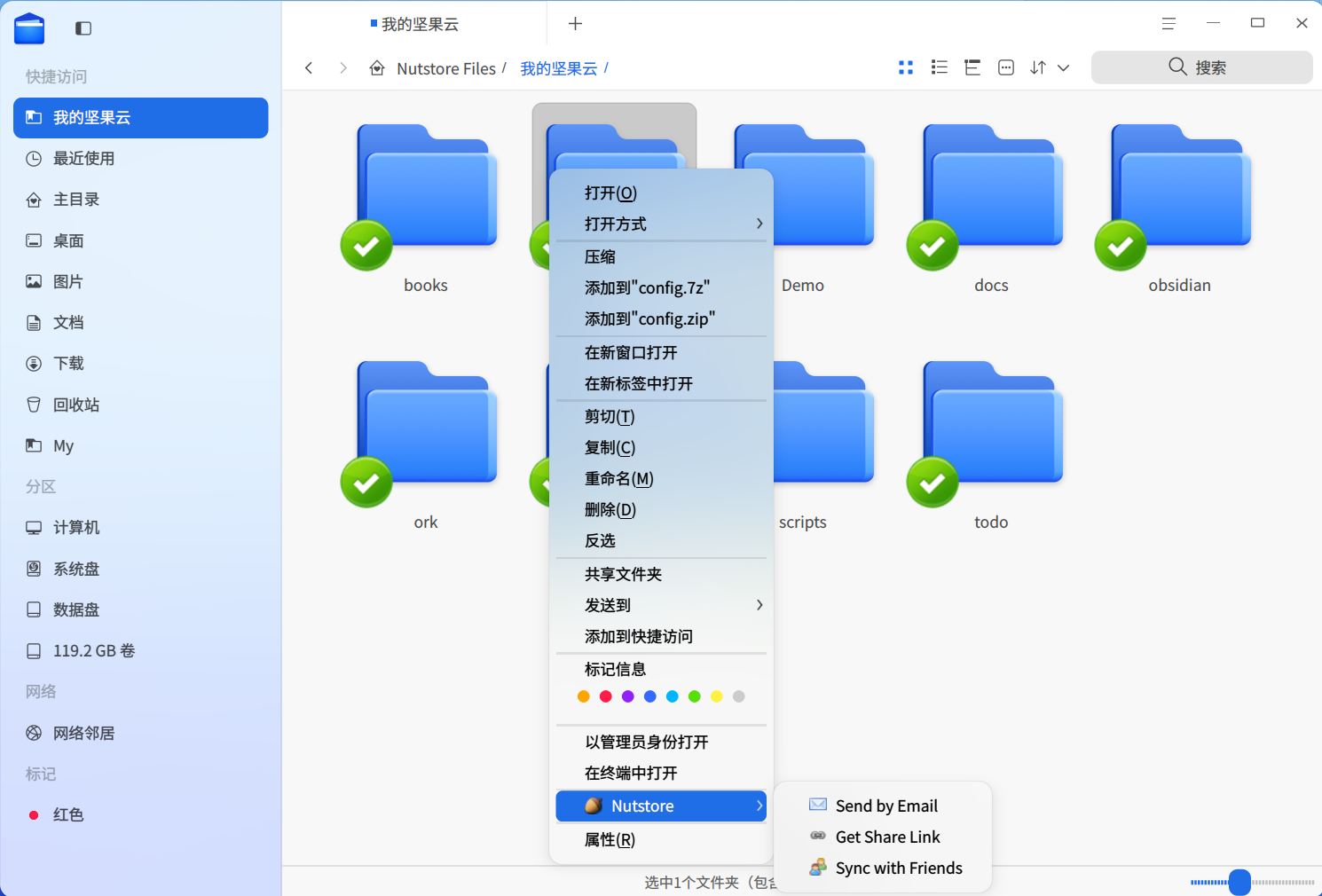Pick the red tag color dot

605,696
